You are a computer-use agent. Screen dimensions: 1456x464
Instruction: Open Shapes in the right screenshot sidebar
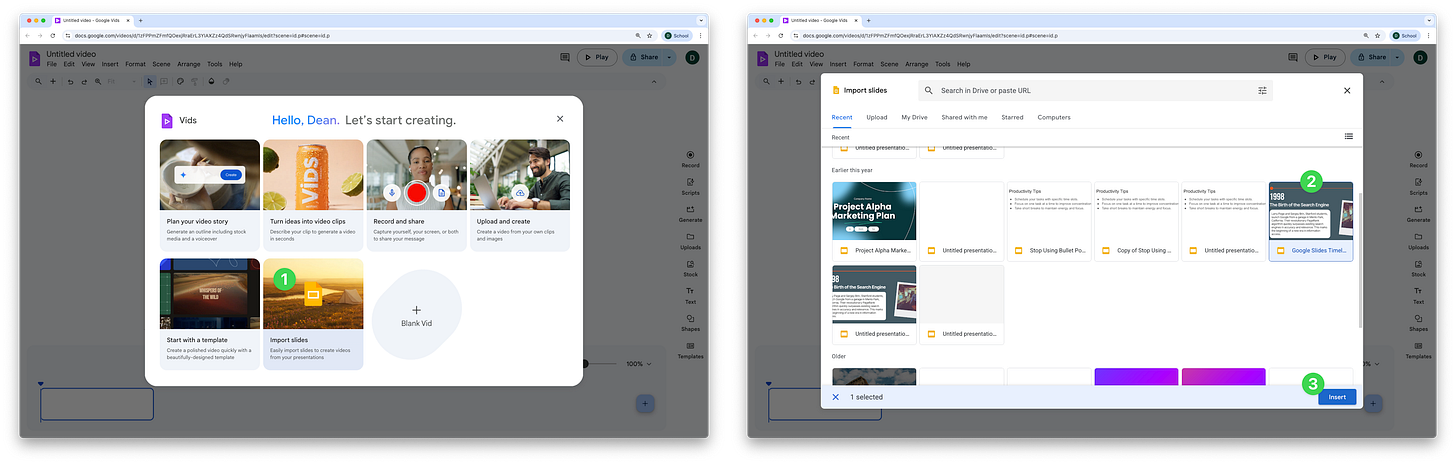pyautogui.click(x=1418, y=322)
